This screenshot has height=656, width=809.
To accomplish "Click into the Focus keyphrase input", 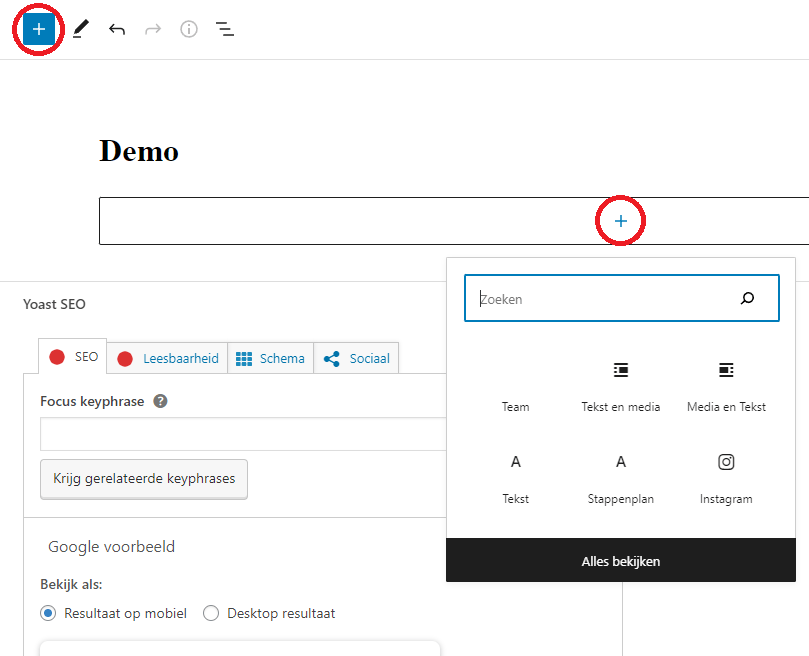I will click(x=242, y=434).
